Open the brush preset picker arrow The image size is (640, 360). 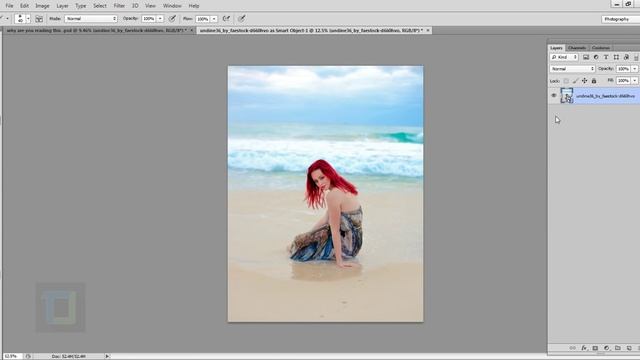pyautogui.click(x=28, y=19)
